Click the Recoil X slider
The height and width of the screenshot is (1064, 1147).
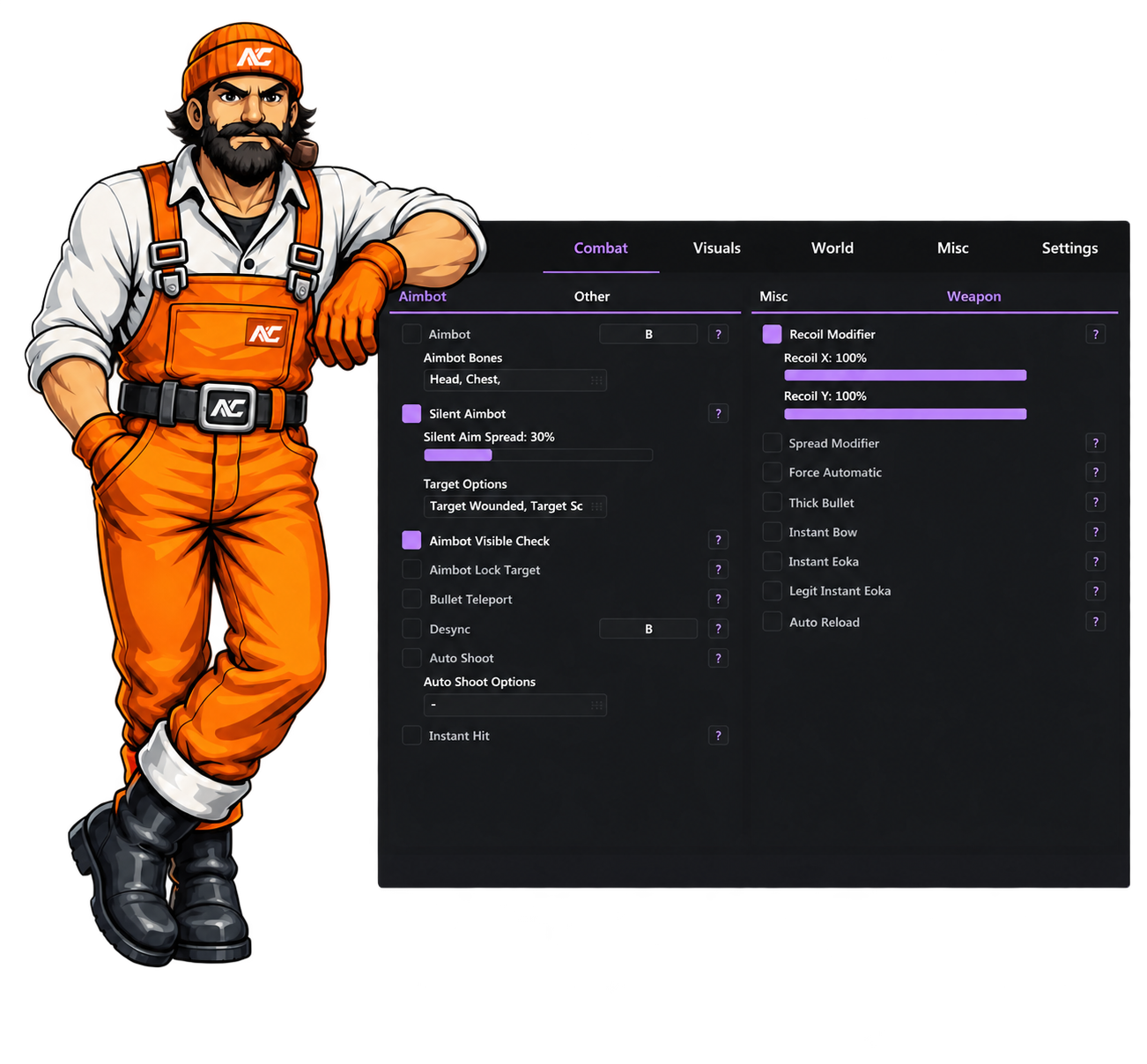pyautogui.click(x=906, y=375)
